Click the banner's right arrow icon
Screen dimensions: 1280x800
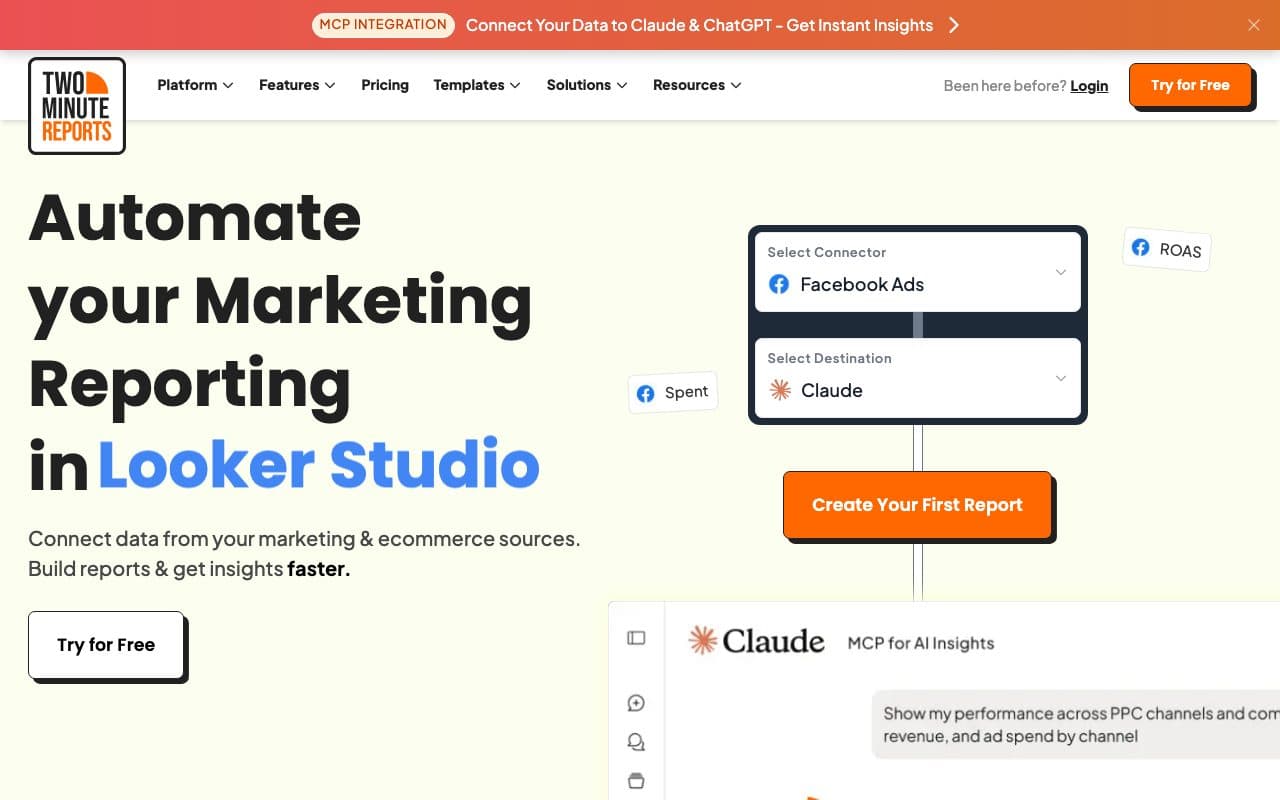pos(954,25)
